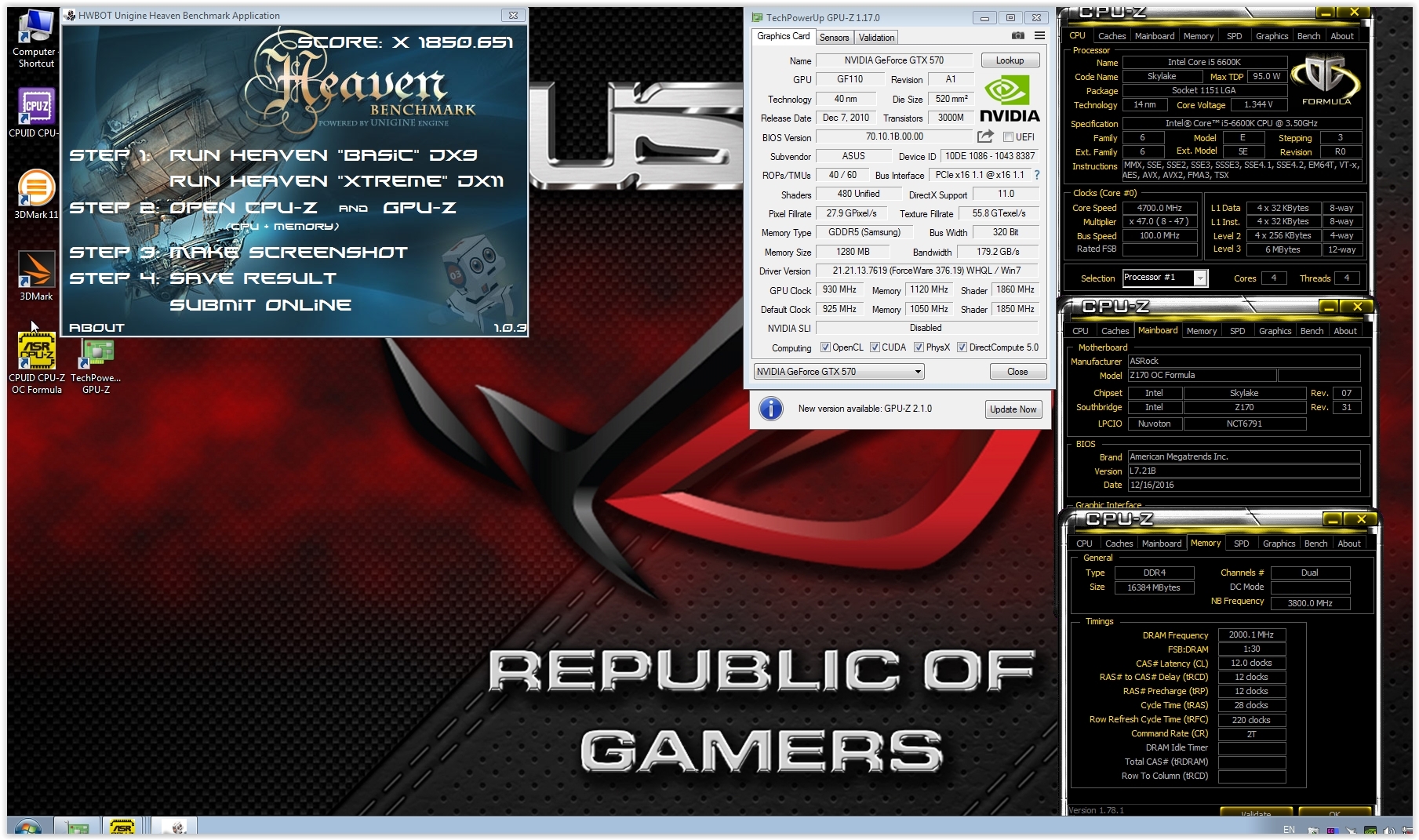The width and height of the screenshot is (1419, 840).
Task: Toggle the DirectCompute 5.0 checkbox
Action: [x=962, y=347]
